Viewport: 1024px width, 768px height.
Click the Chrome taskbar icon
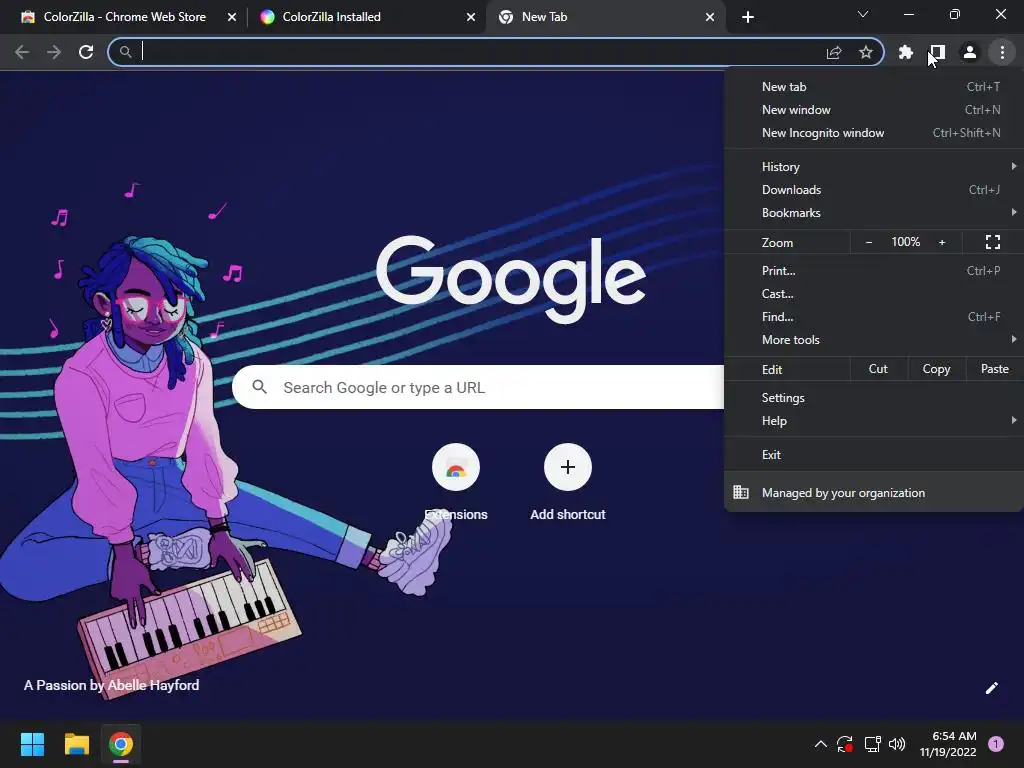pyautogui.click(x=121, y=744)
